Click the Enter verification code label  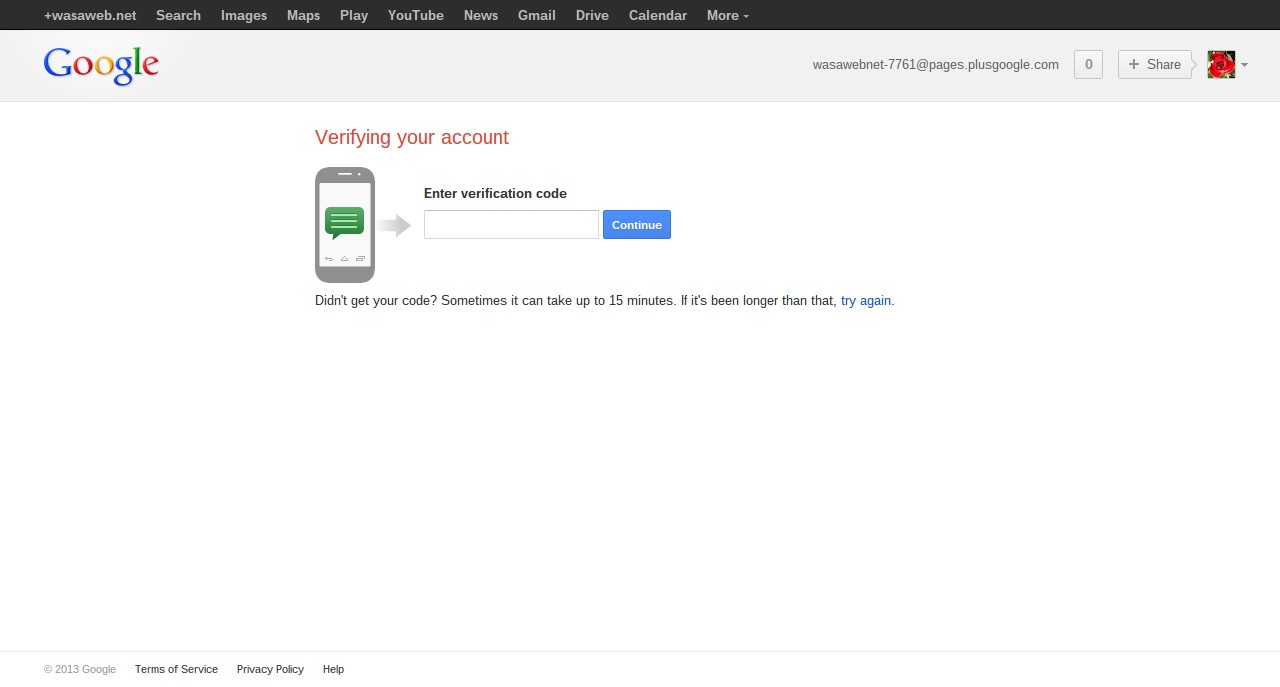[x=495, y=194]
